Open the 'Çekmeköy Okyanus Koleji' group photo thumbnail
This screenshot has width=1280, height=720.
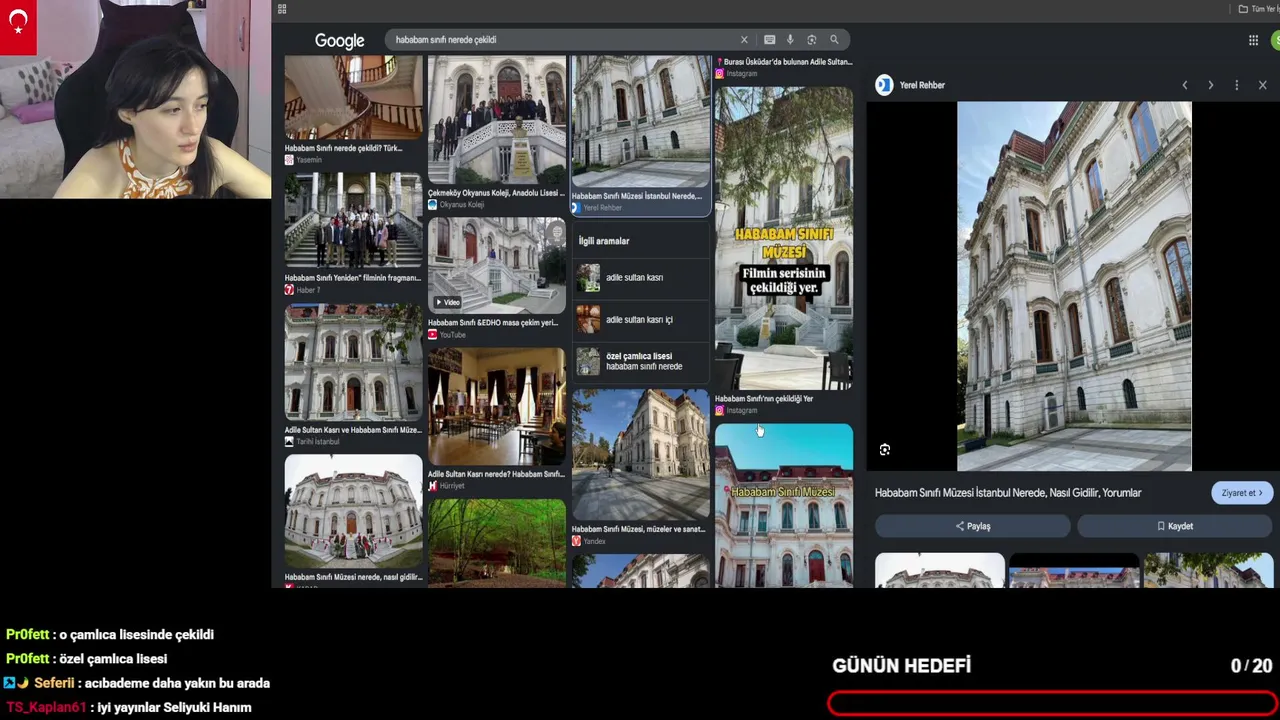(497, 120)
